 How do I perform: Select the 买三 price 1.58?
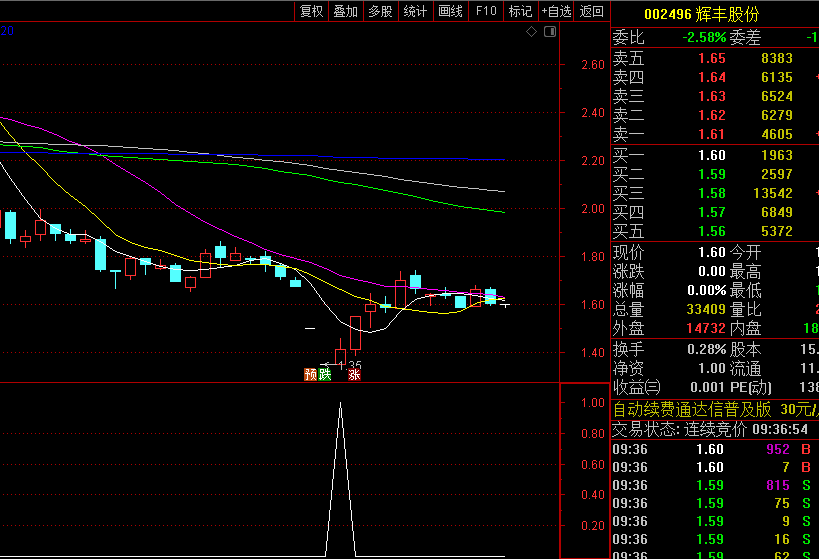click(712, 193)
